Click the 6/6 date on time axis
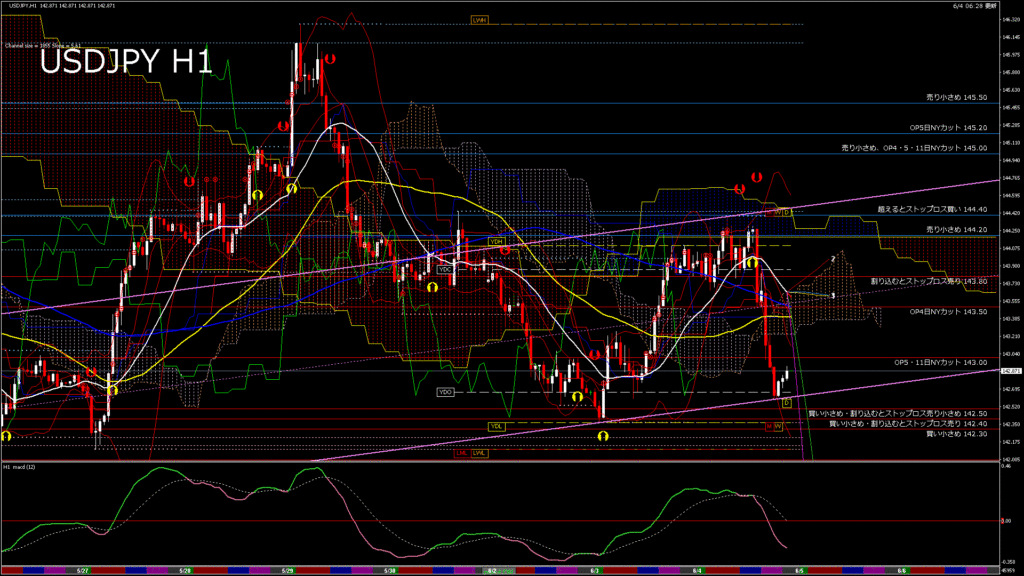 [x=902, y=571]
